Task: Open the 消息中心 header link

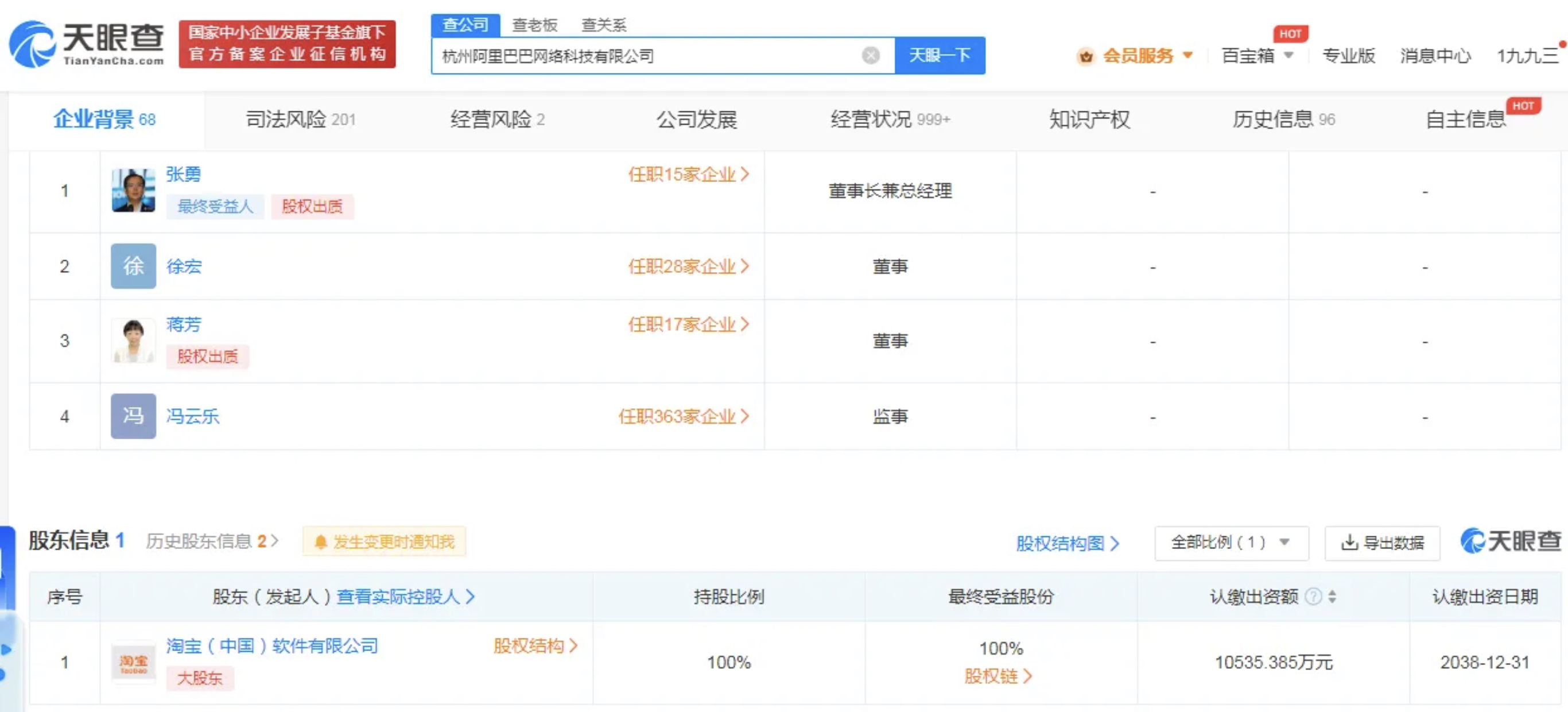Action: 1435,56
